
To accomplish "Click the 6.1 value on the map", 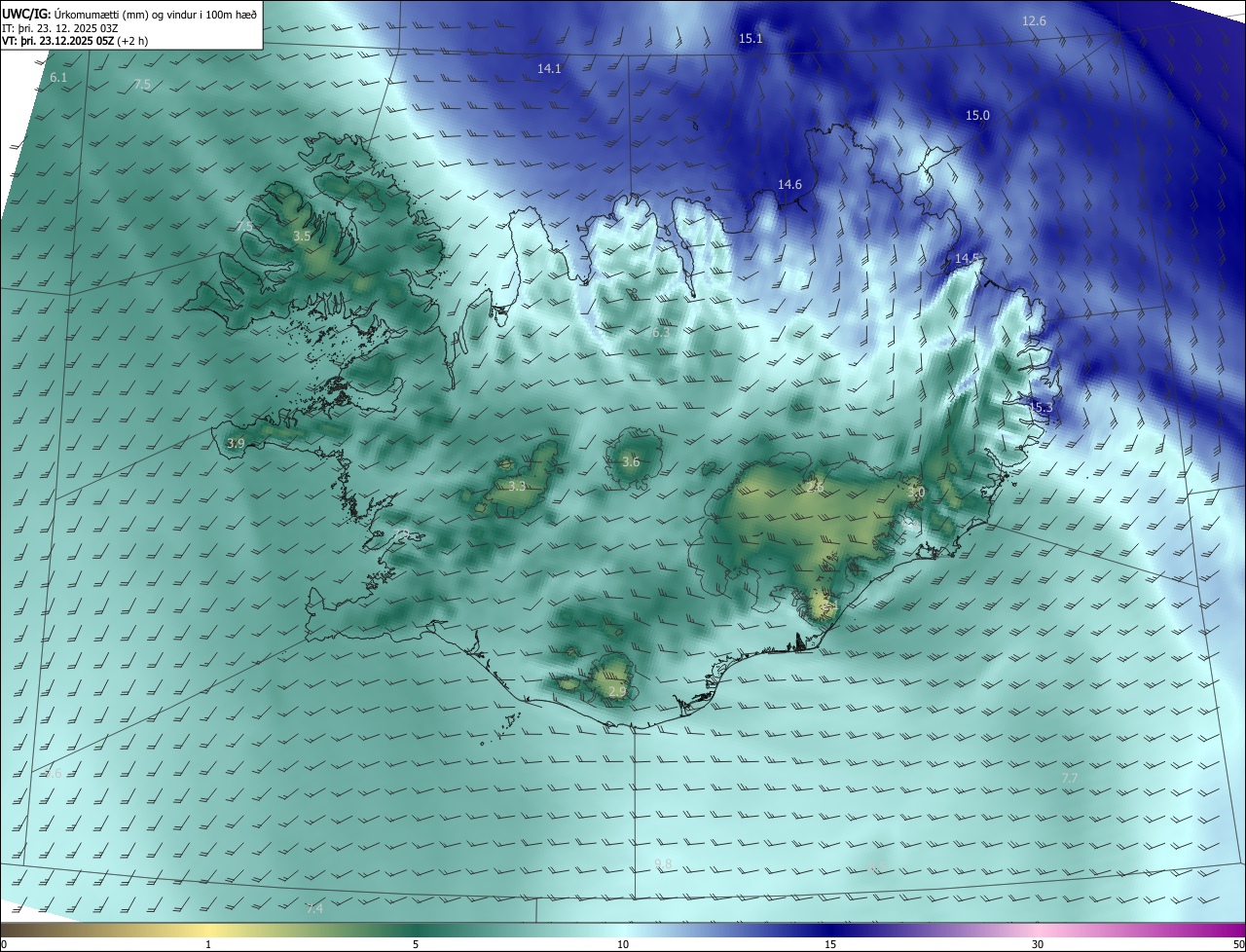I will tap(58, 78).
